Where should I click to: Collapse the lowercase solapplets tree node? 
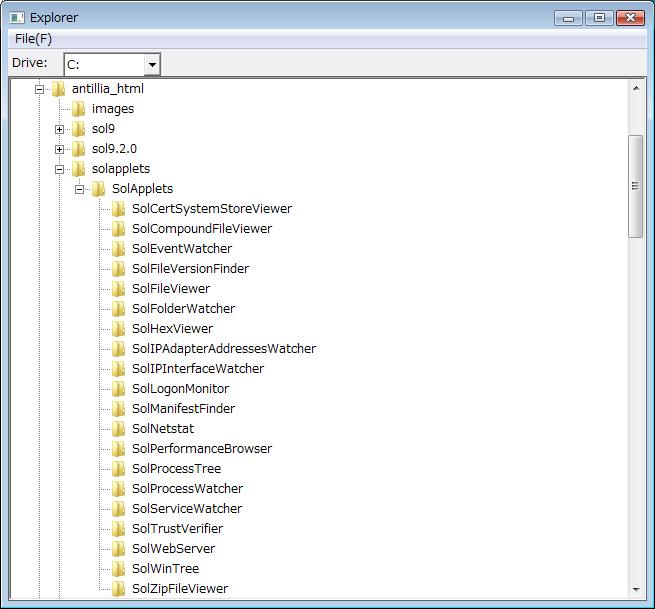59,170
